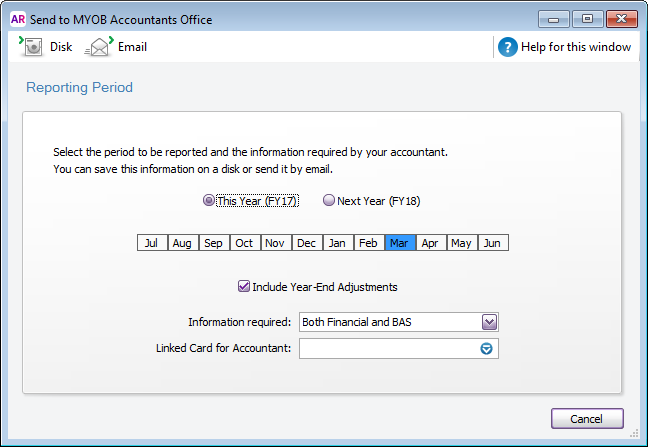
Task: Choose Jul as reporting month
Action: point(152,243)
